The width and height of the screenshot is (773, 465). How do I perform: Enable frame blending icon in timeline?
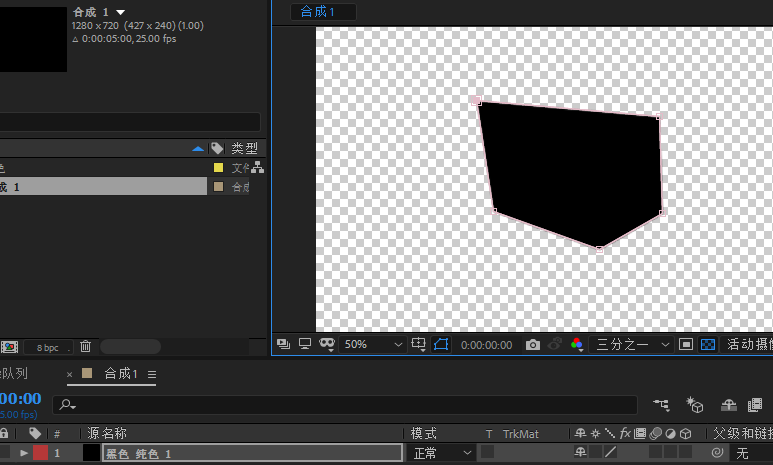pyautogui.click(x=755, y=405)
